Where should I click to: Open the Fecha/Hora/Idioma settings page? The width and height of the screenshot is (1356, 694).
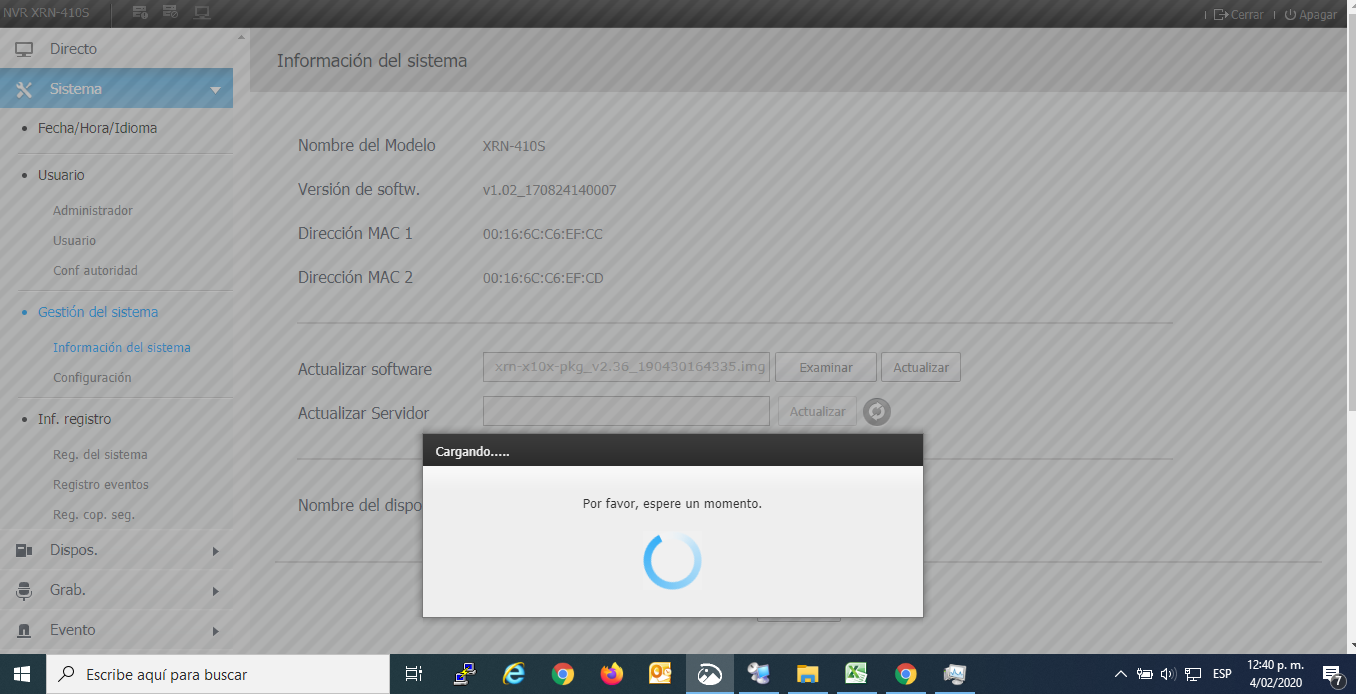tap(97, 128)
